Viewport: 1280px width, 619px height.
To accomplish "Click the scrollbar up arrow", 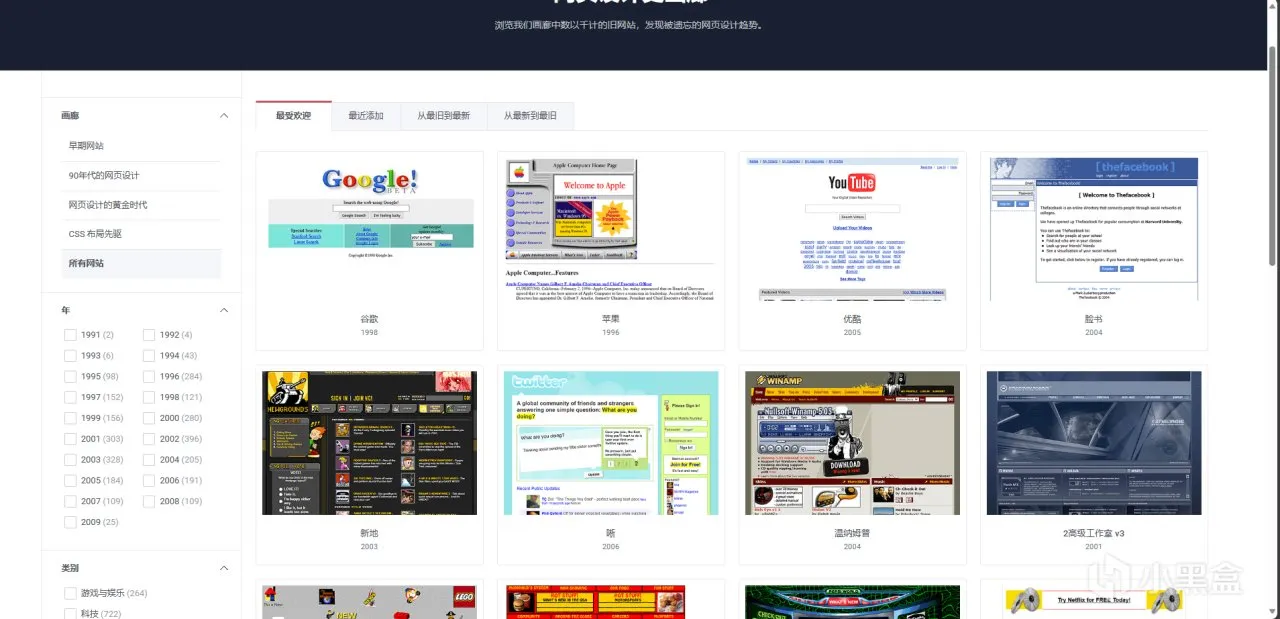I will point(1272,5).
